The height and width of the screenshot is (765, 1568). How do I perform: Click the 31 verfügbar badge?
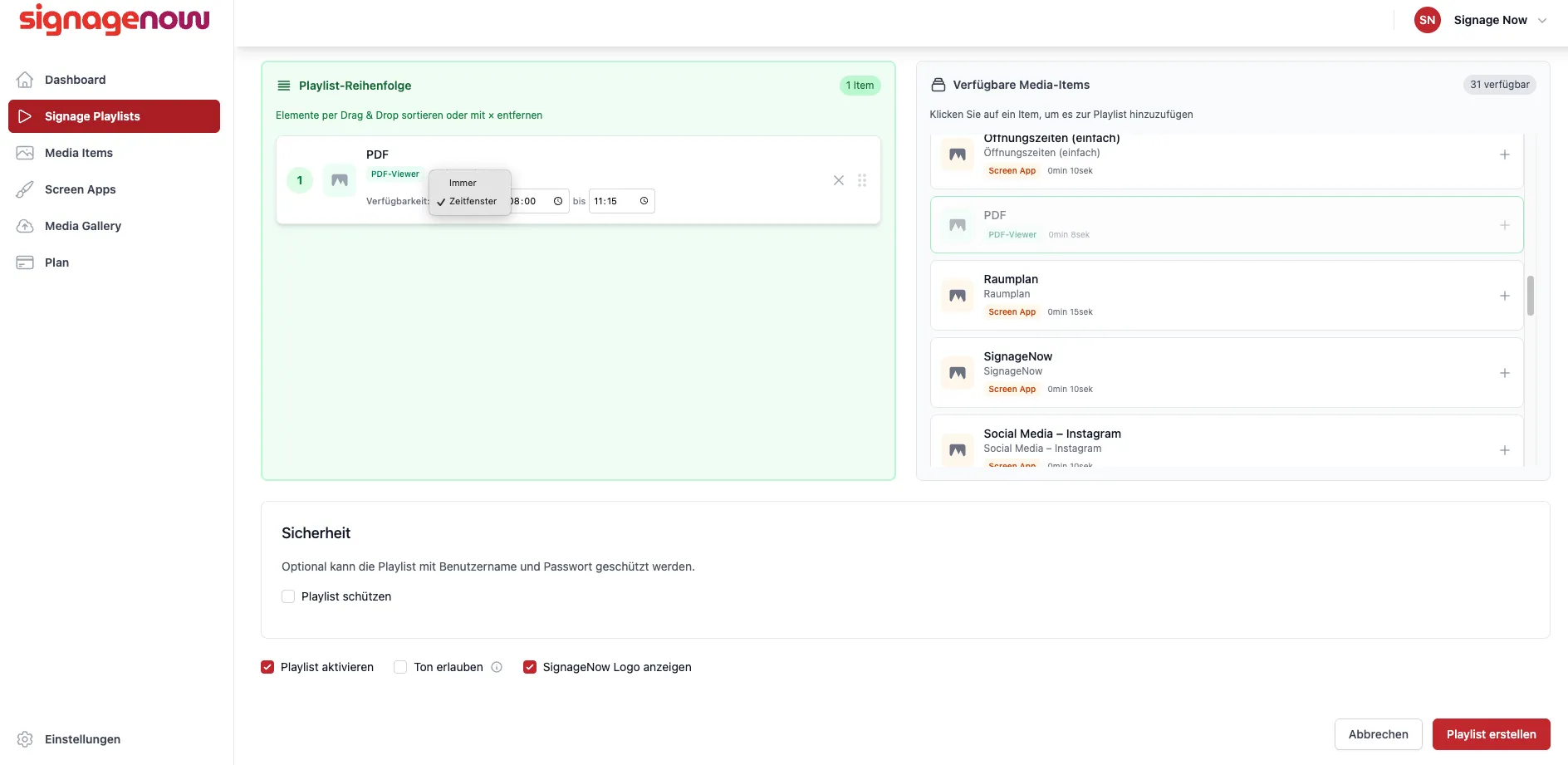coord(1499,85)
